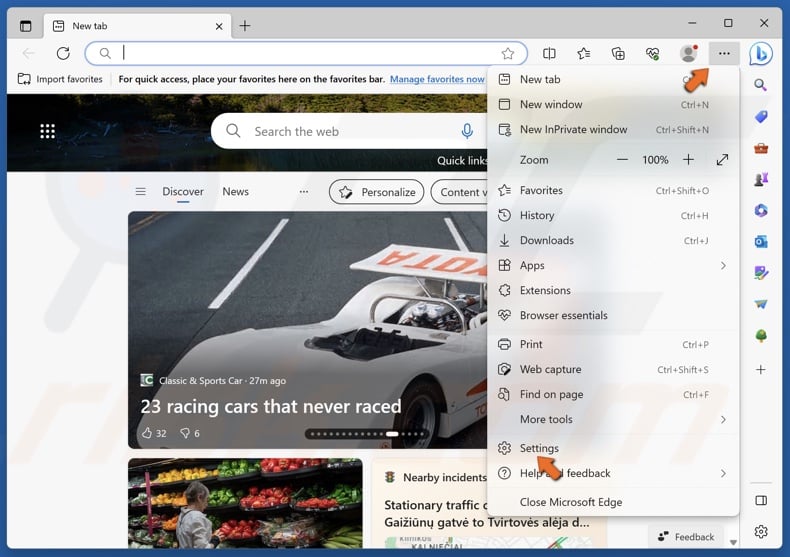Increase zoom with plus button
This screenshot has width=790, height=557.
[688, 160]
